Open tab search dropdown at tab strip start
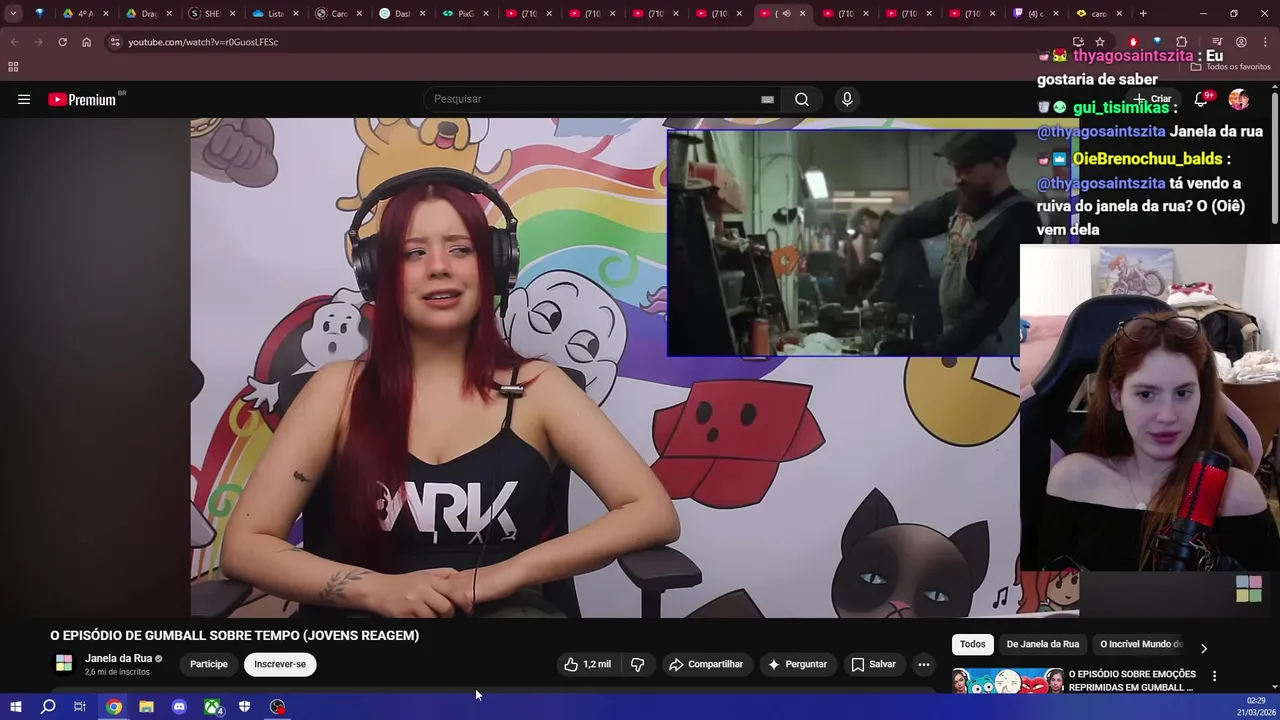The width and height of the screenshot is (1280, 720). click(x=13, y=14)
